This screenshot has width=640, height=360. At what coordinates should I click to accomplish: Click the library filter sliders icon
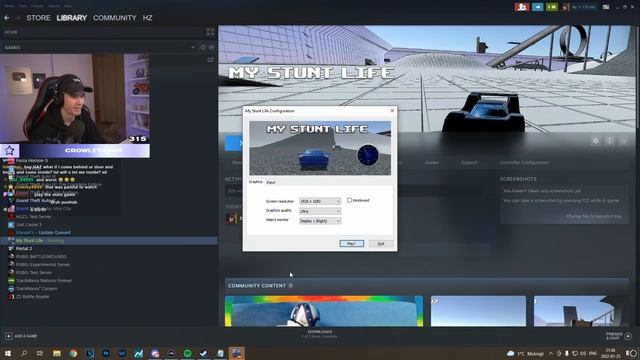click(210, 60)
